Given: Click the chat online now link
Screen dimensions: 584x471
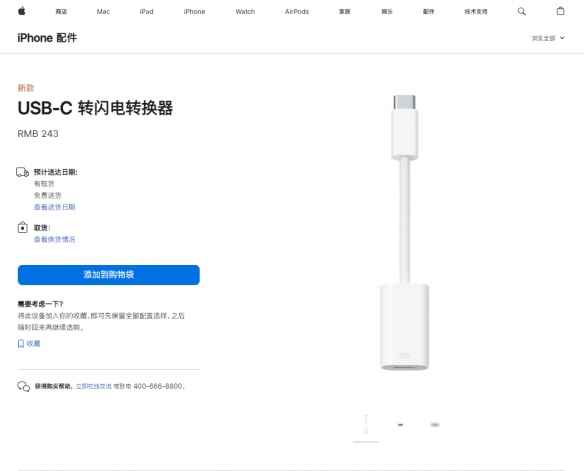Looking at the screenshot, I should (x=94, y=386).
